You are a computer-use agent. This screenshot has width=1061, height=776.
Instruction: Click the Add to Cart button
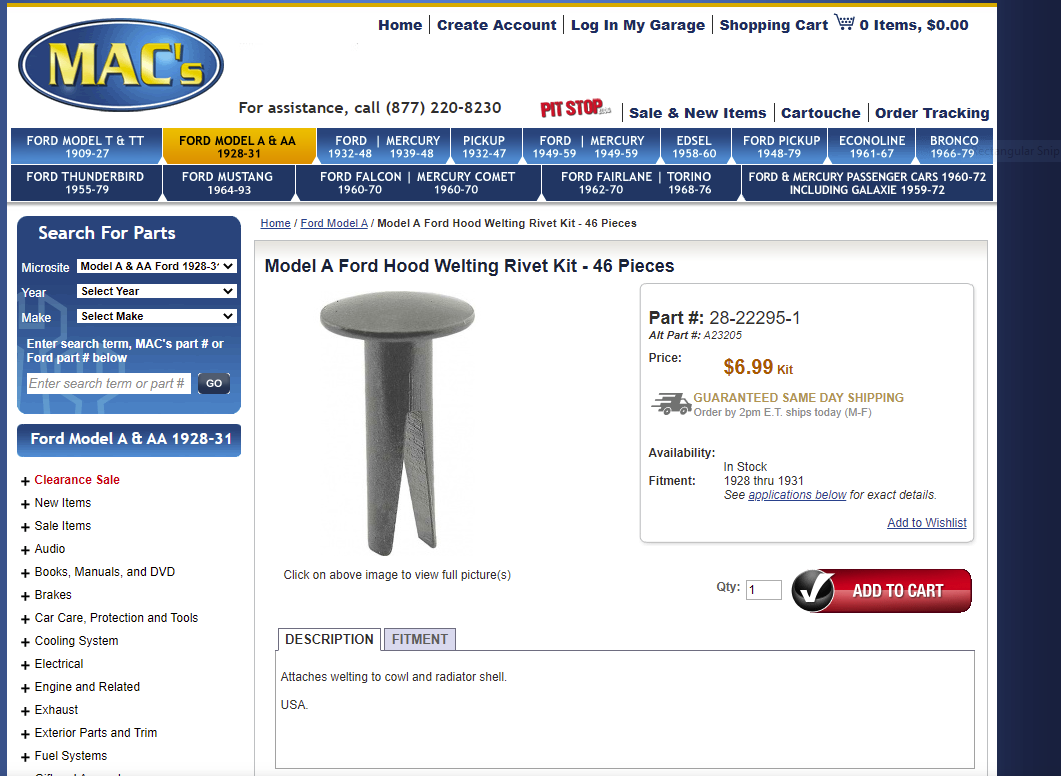tap(881, 591)
